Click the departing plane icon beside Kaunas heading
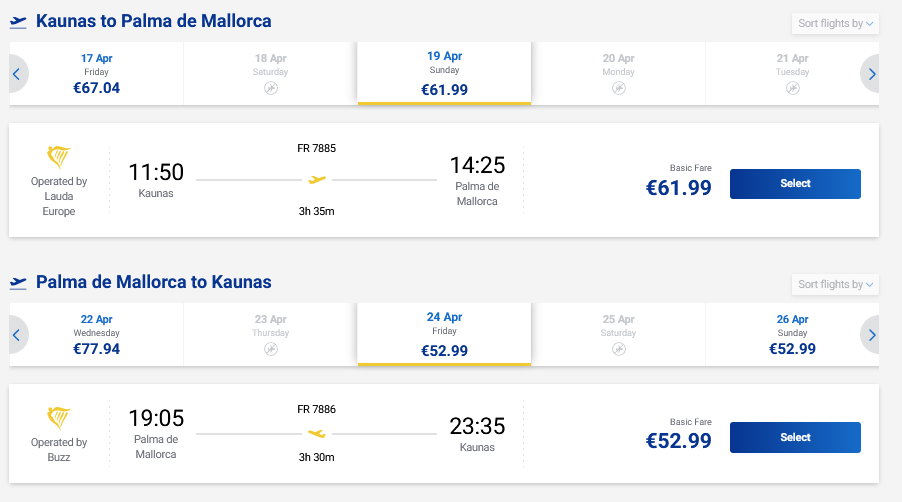The height and width of the screenshot is (502, 902). (18, 22)
